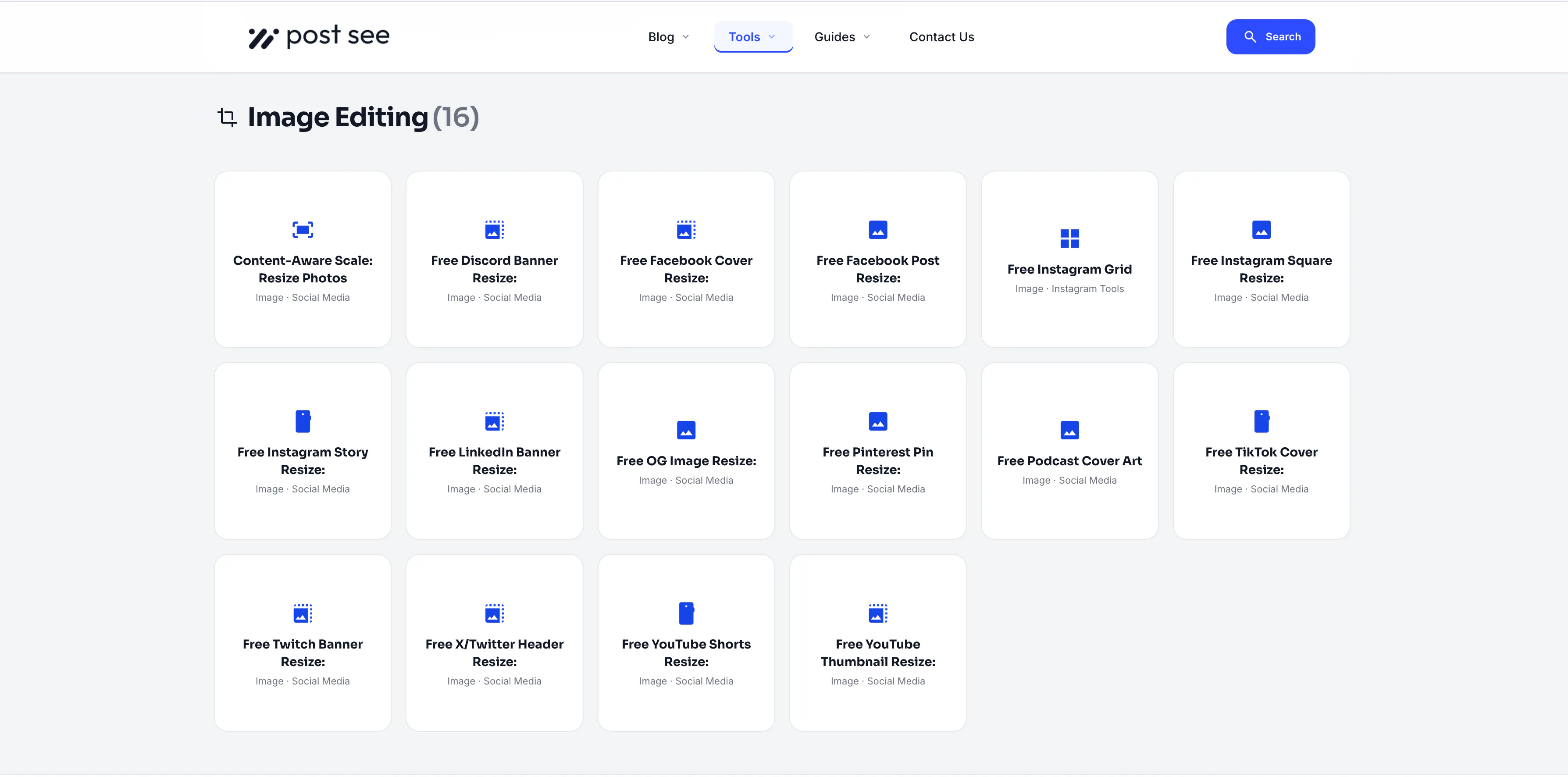The image size is (1568, 777).
Task: Click the Free YouTube Shorts Resize icon
Action: point(686,613)
